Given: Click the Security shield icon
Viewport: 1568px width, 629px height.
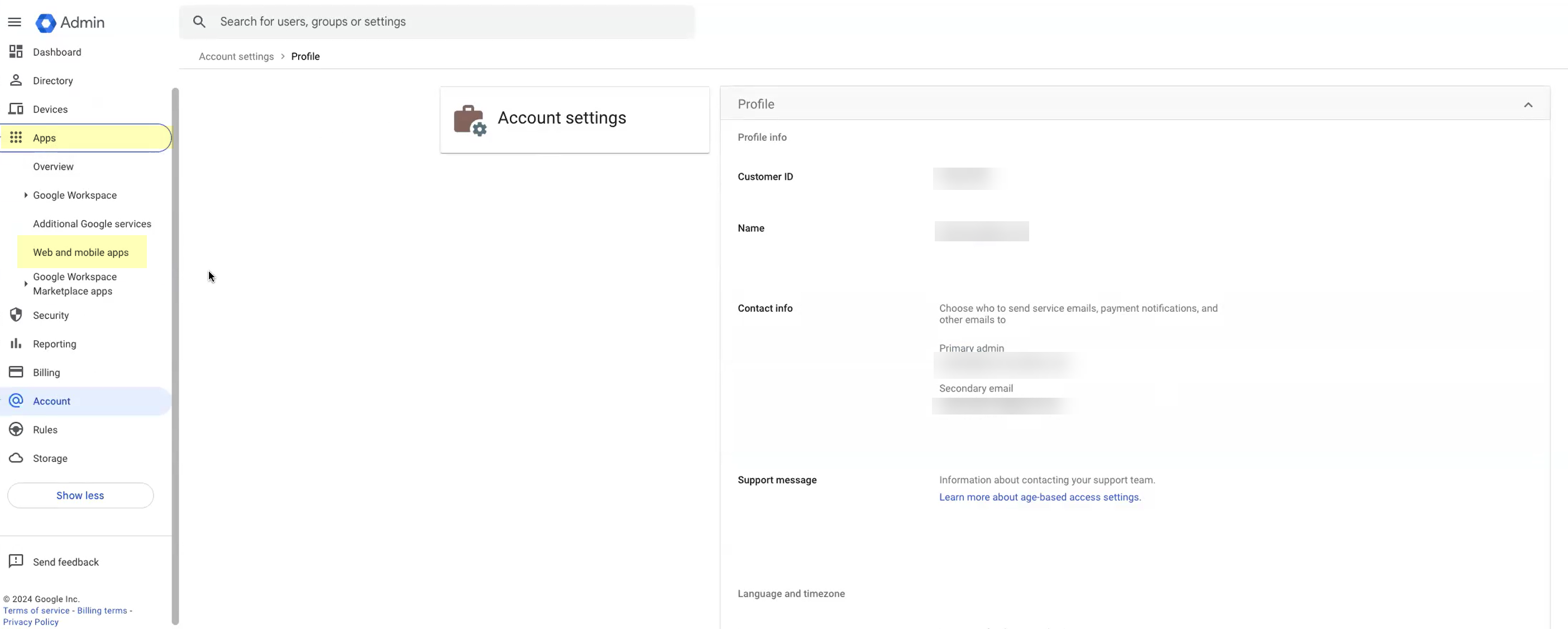Looking at the screenshot, I should tap(16, 315).
